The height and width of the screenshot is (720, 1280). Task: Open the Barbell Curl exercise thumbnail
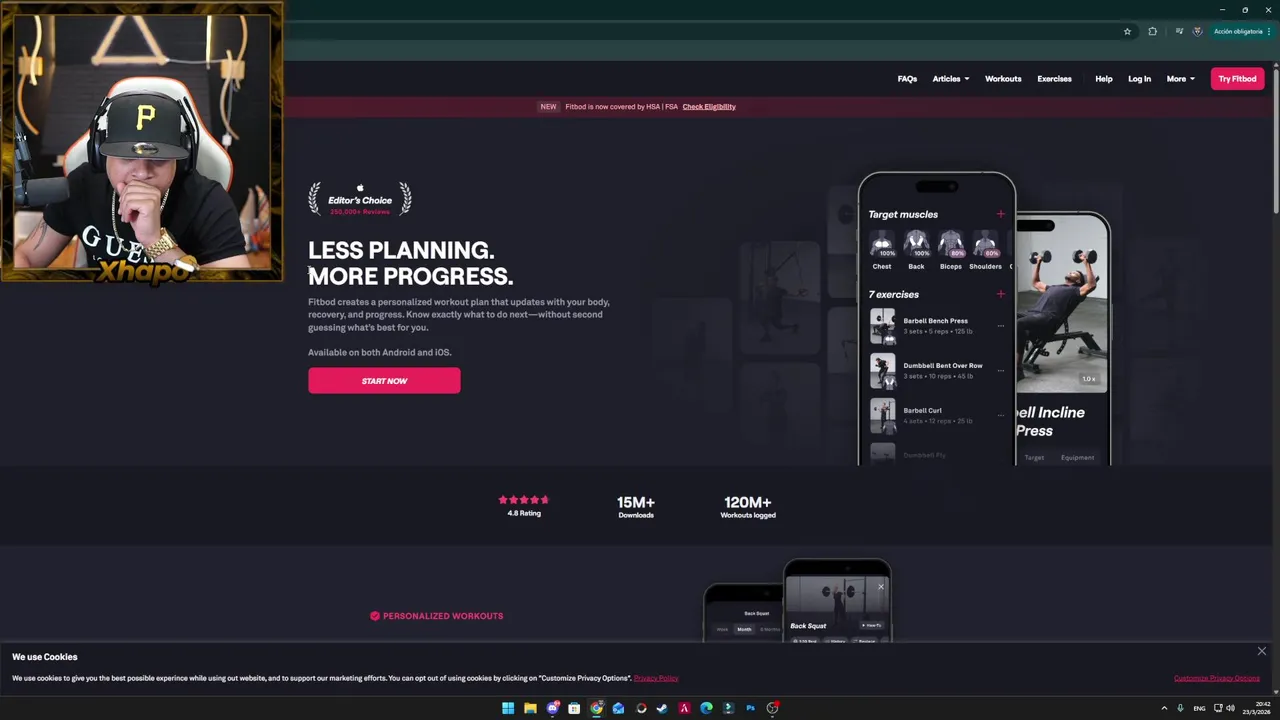tap(882, 415)
